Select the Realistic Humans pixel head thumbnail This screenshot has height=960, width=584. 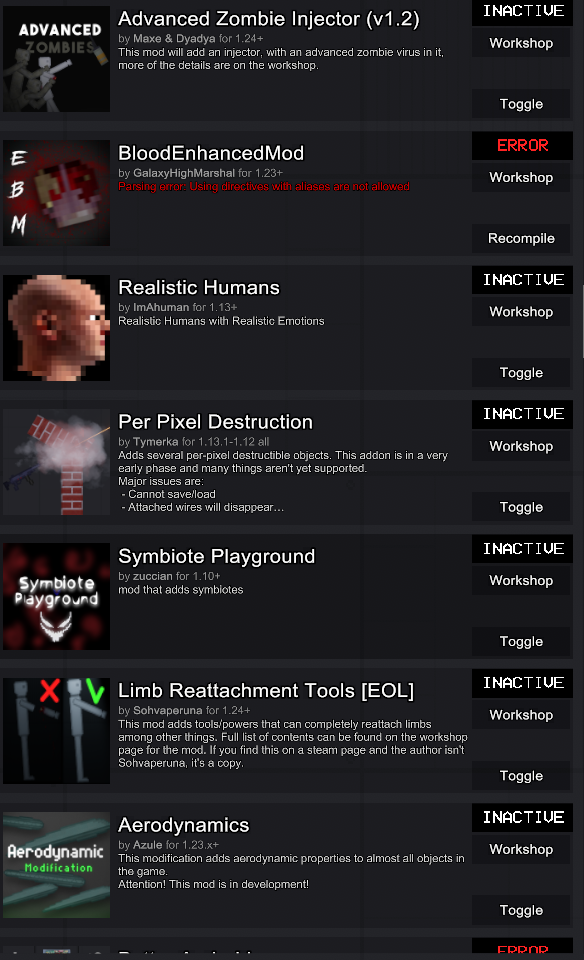pyautogui.click(x=56, y=328)
